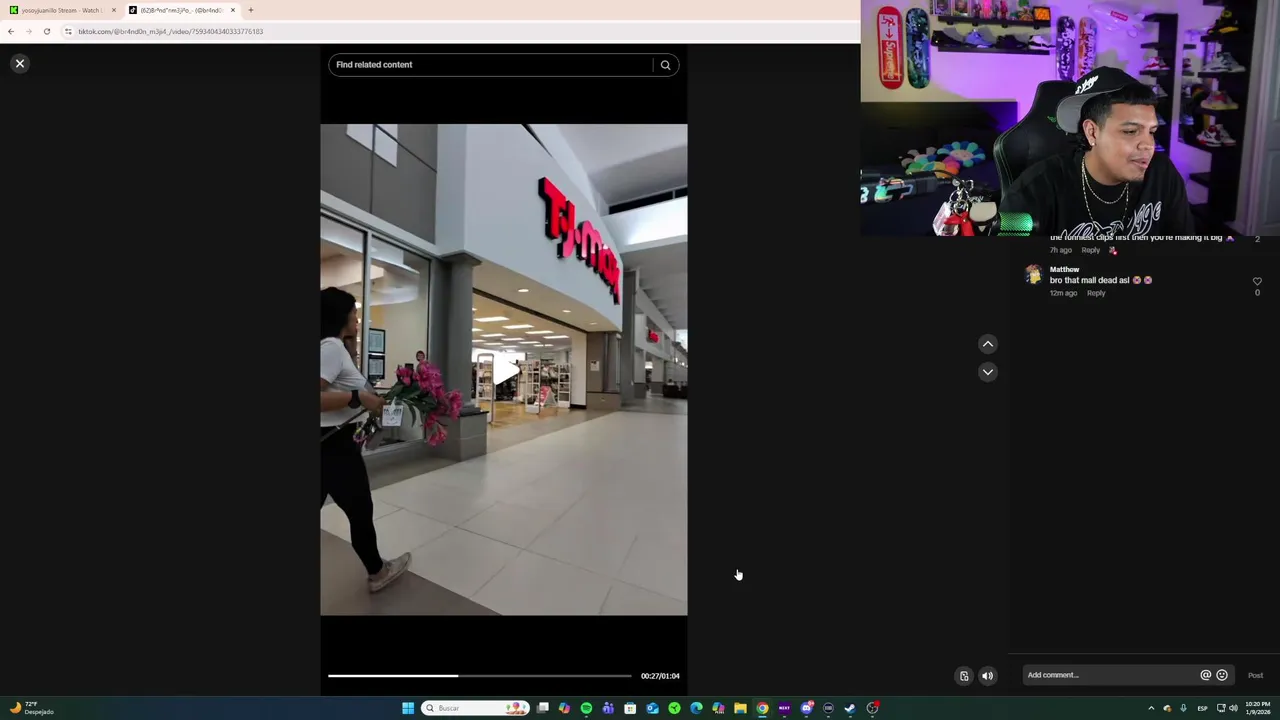Screen dimensions: 1280x720
Task: Click the ESP language indicator
Action: click(1202, 708)
